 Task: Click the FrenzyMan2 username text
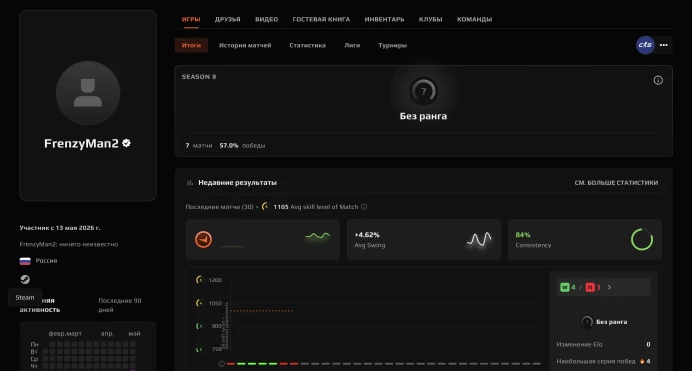[x=81, y=143]
